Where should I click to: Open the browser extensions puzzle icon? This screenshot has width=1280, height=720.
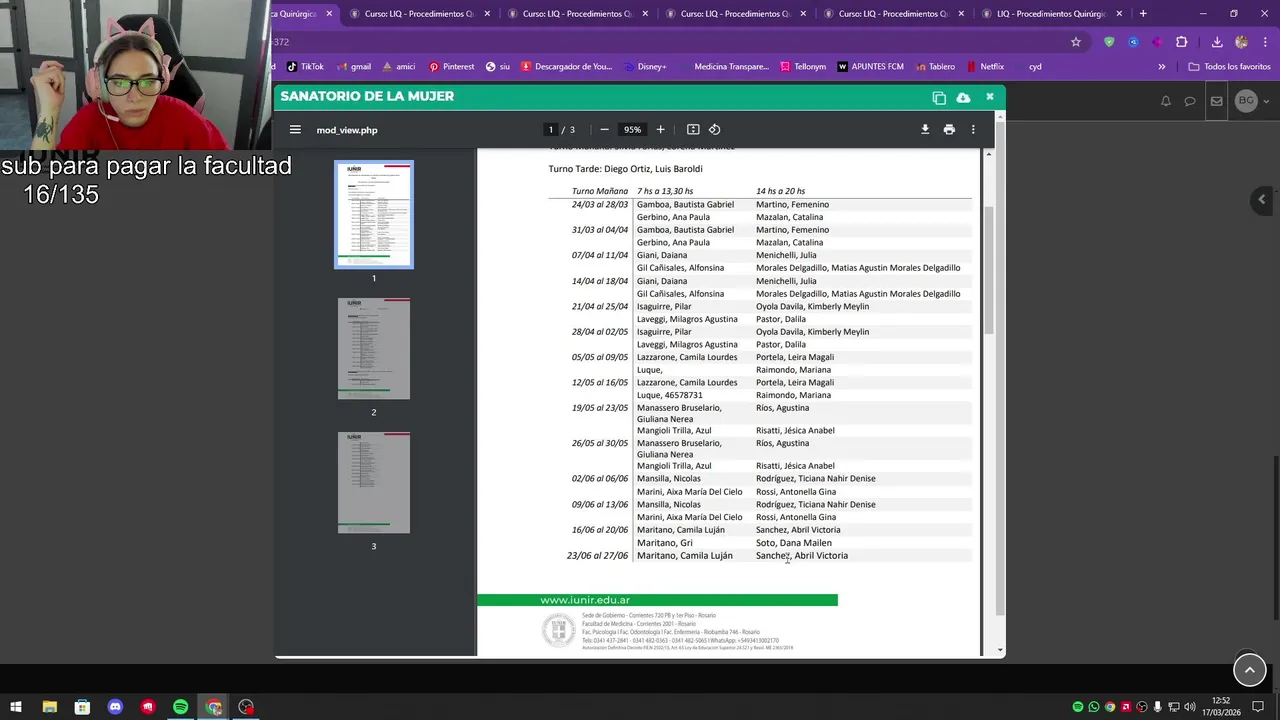[1182, 42]
